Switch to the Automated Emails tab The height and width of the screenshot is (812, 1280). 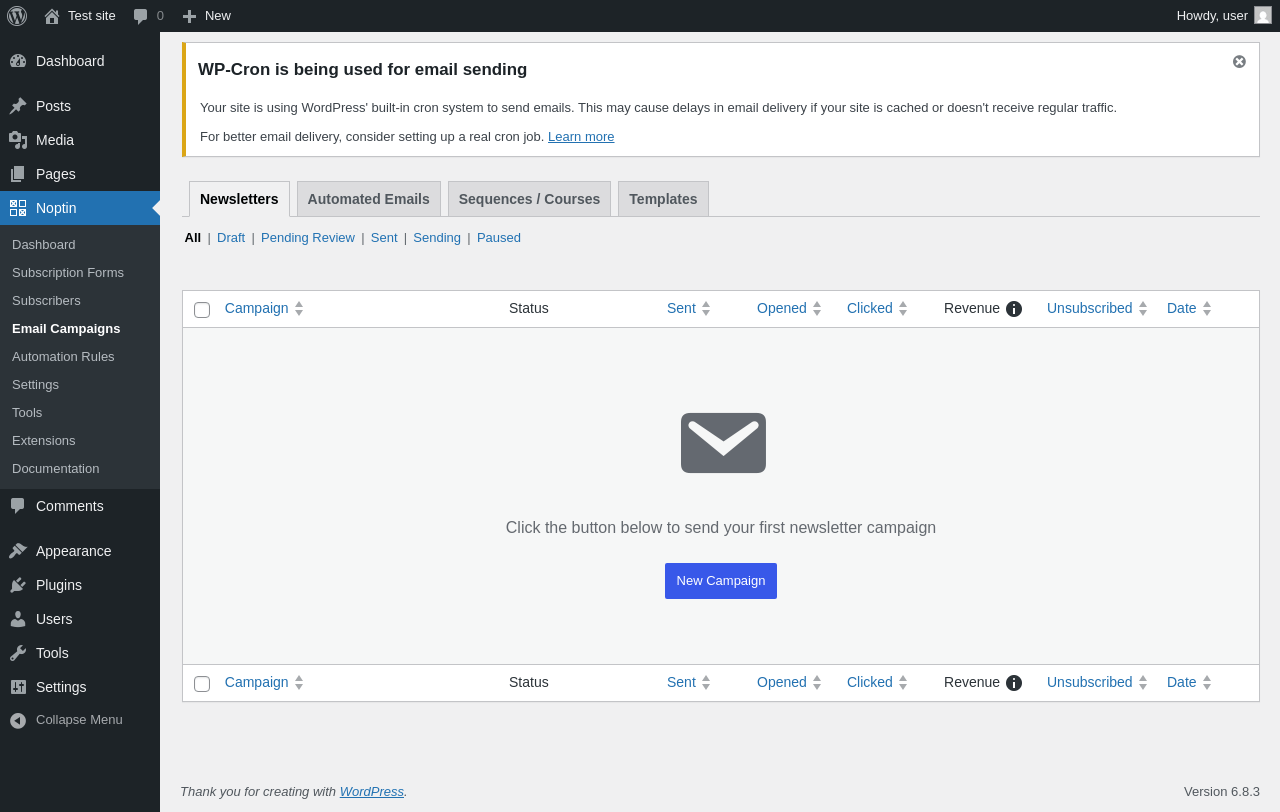point(368,199)
